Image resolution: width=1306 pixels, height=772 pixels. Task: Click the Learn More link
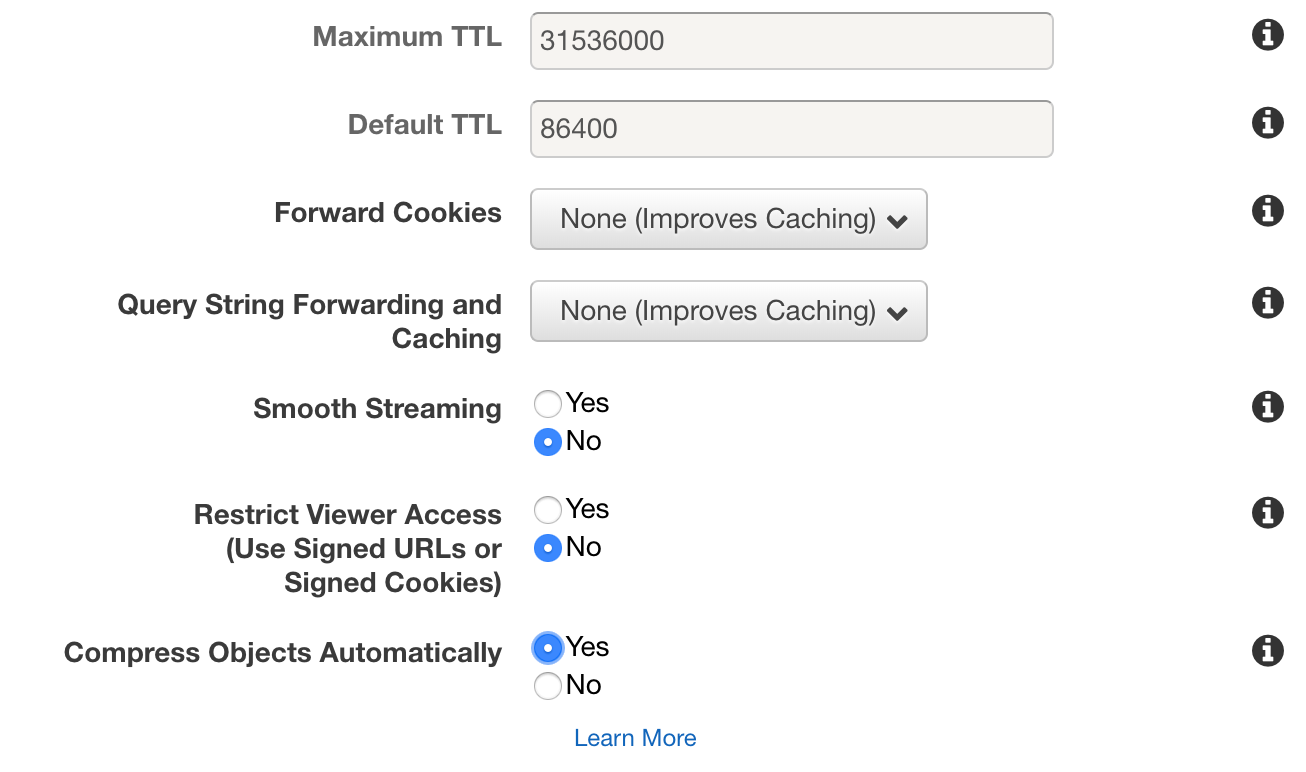pyautogui.click(x=636, y=738)
